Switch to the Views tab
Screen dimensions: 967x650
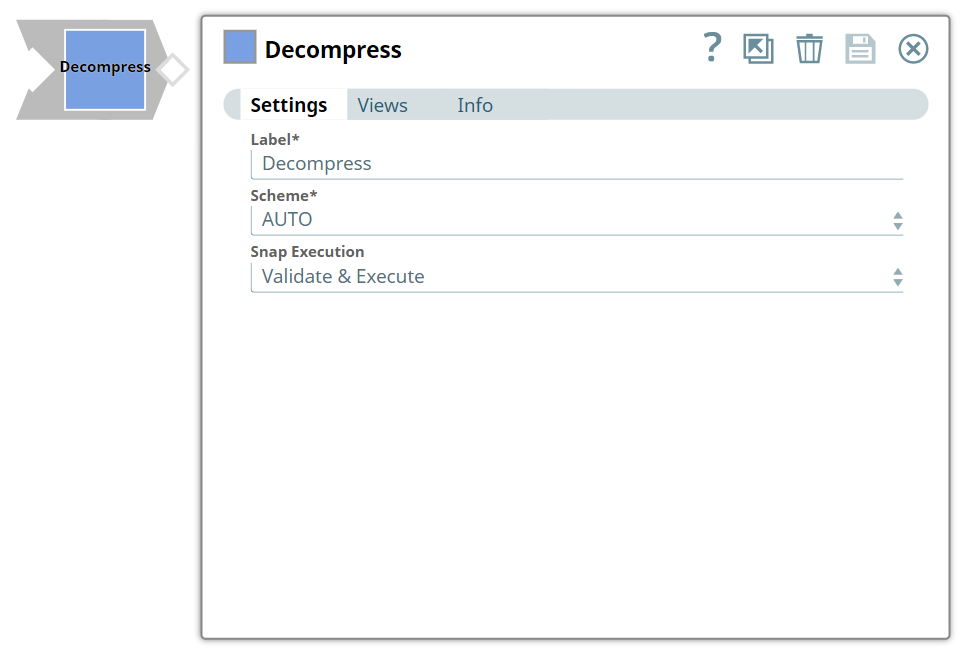[x=382, y=105]
